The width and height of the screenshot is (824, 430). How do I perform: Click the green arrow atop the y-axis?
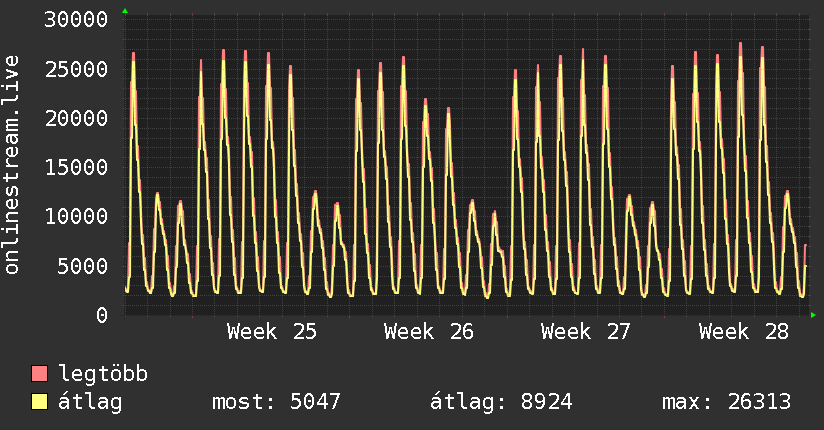(x=125, y=11)
